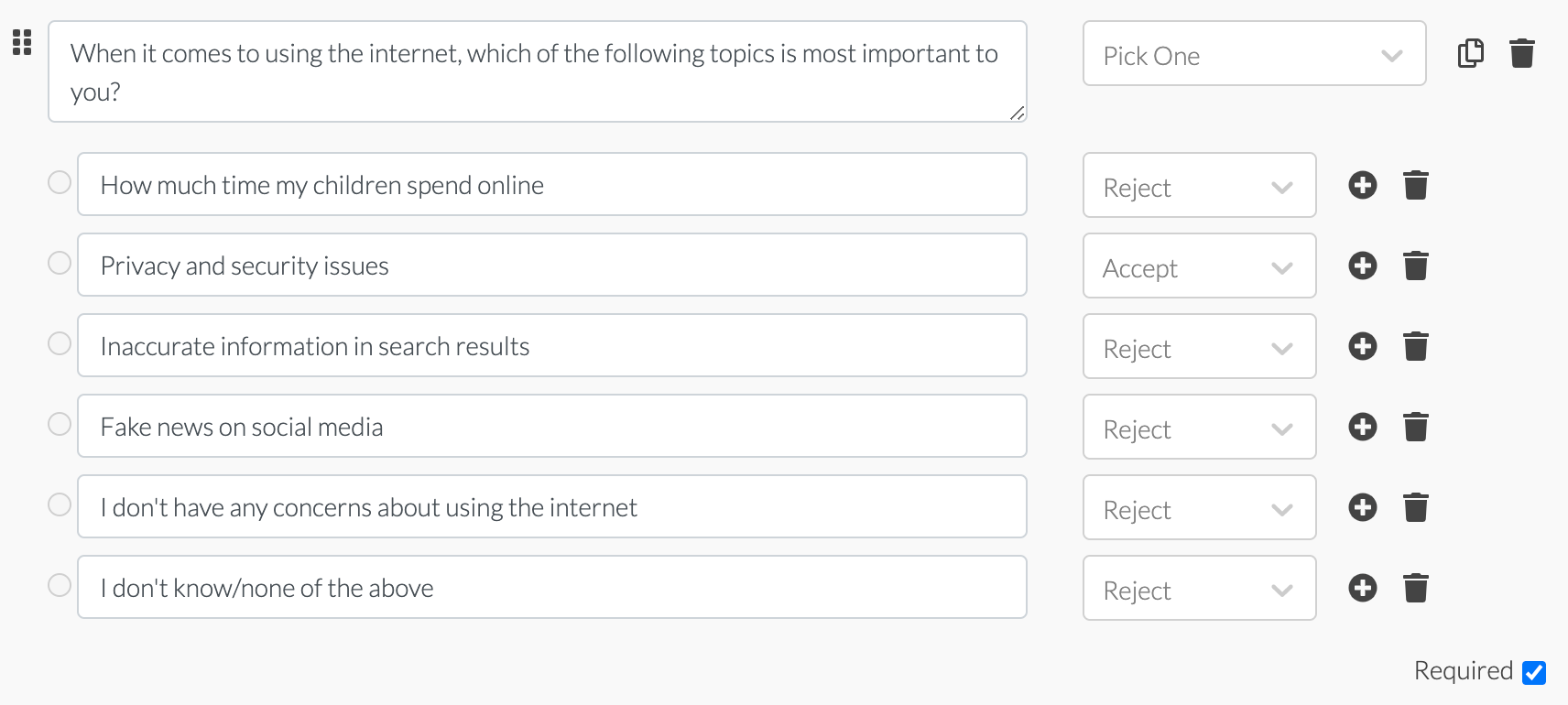
Task: Delete the 'How much time my children spend online' option
Action: [1415, 185]
